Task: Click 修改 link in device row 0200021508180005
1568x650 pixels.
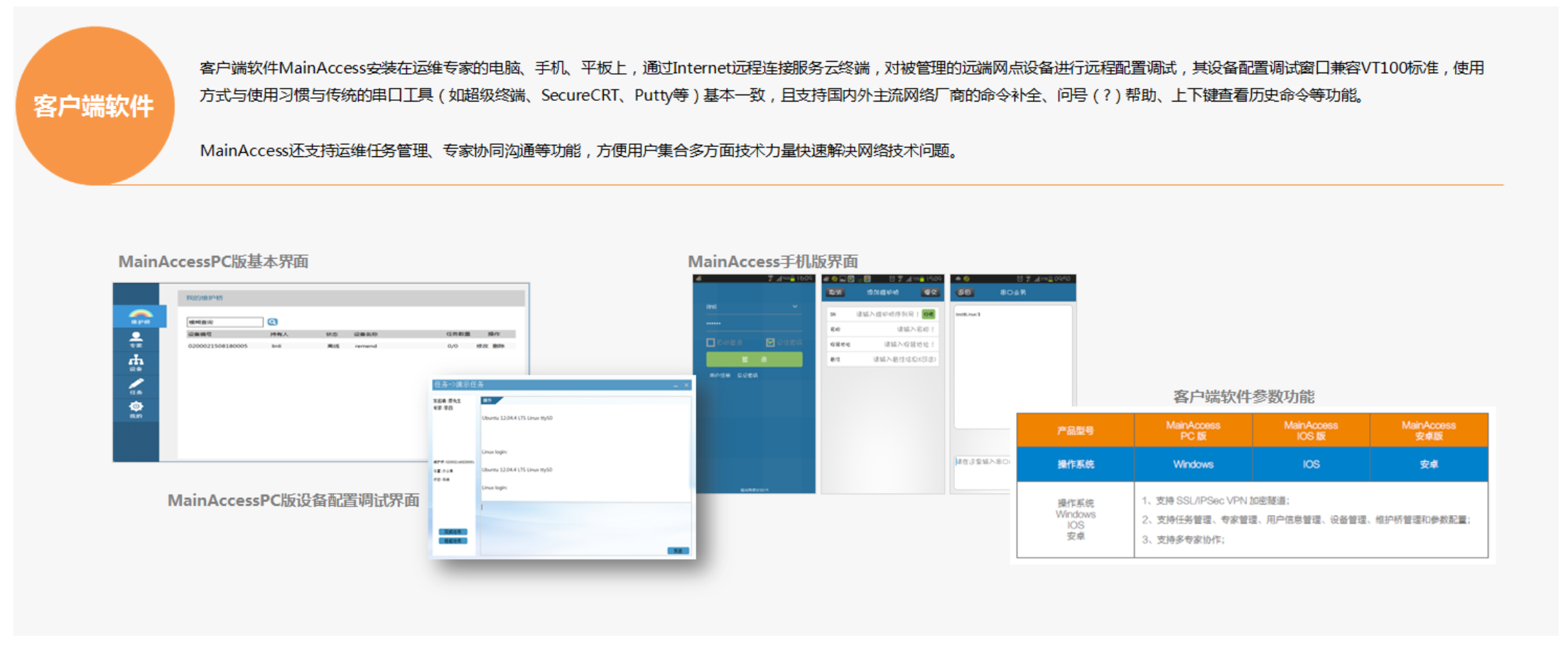Action: 482,346
